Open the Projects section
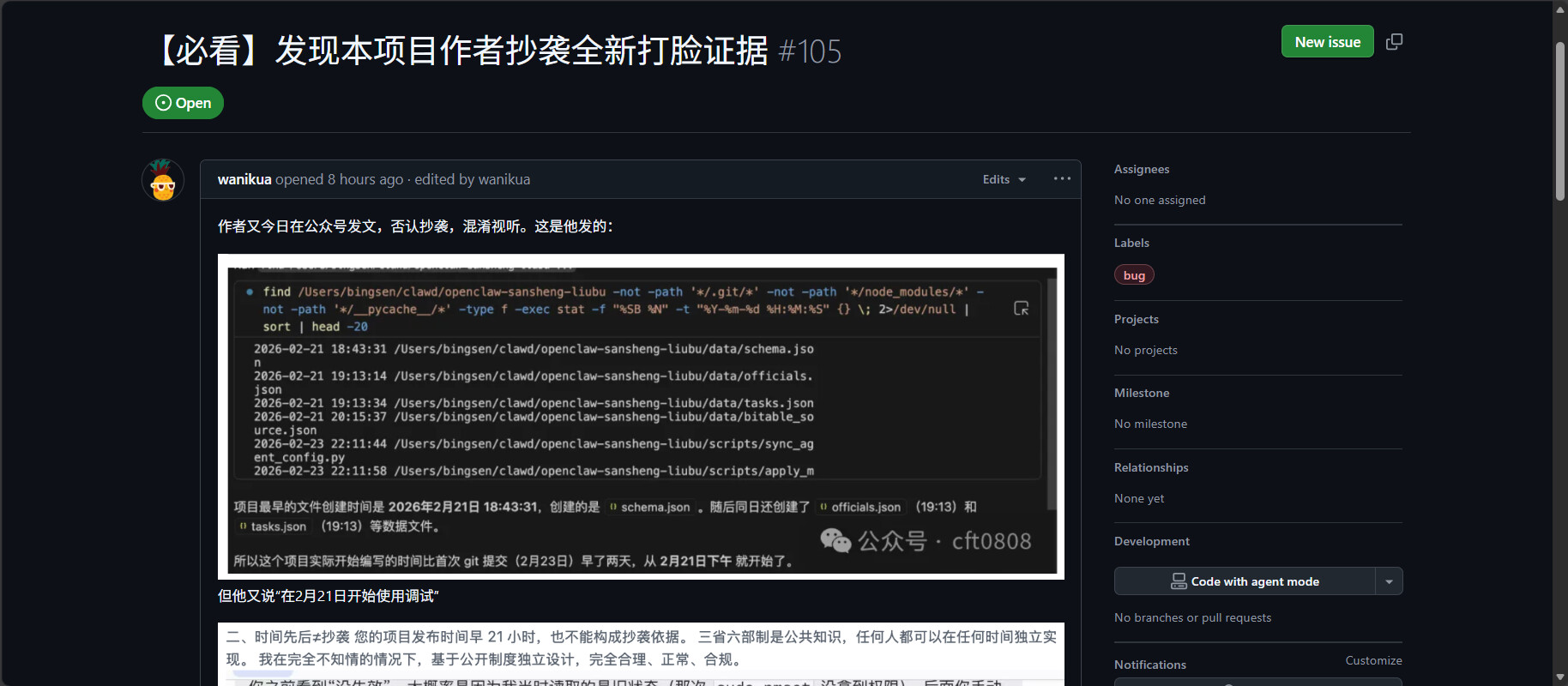The image size is (1568, 686). tap(1137, 319)
